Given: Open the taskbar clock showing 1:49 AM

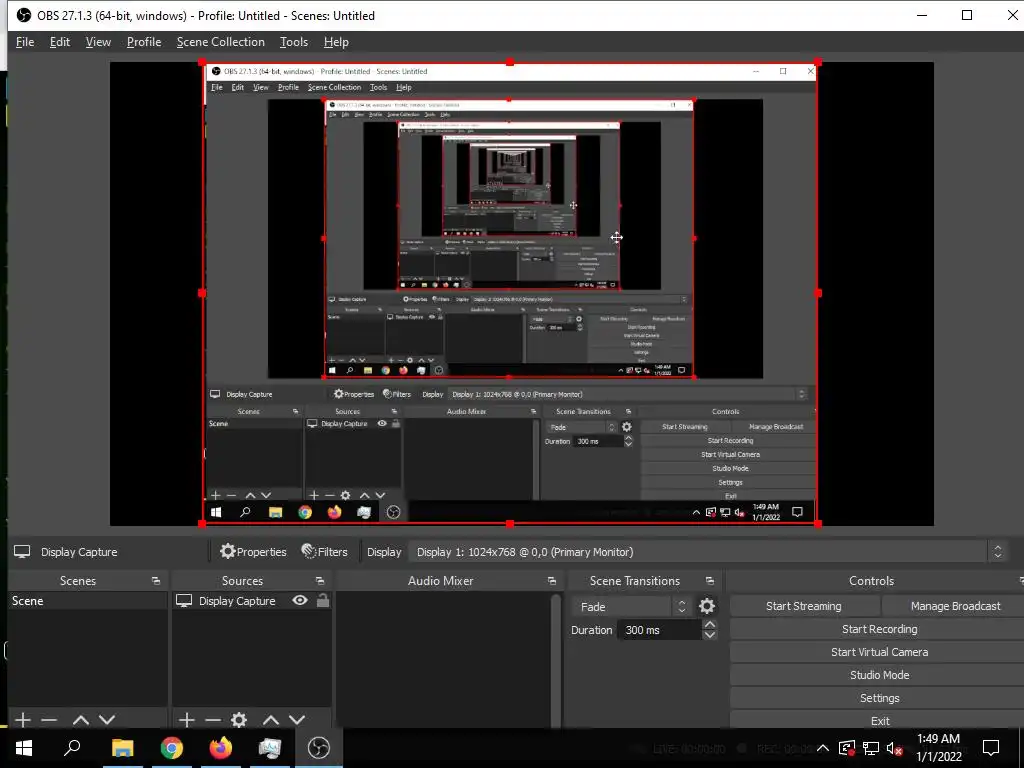Looking at the screenshot, I should (938, 748).
